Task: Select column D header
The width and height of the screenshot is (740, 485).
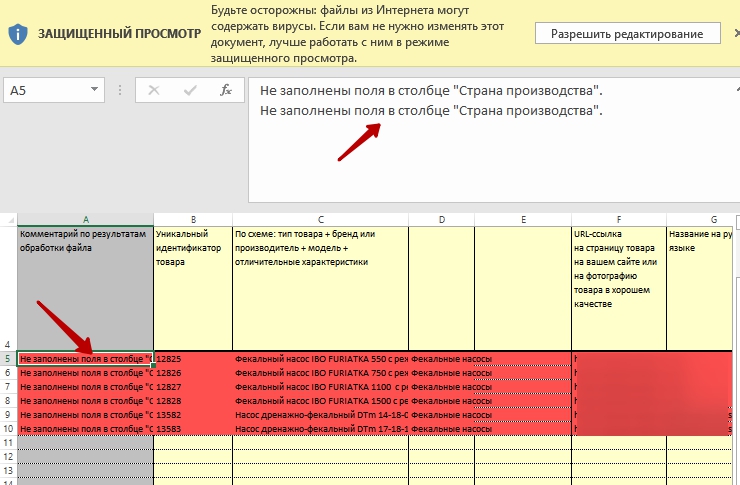Action: [441, 219]
